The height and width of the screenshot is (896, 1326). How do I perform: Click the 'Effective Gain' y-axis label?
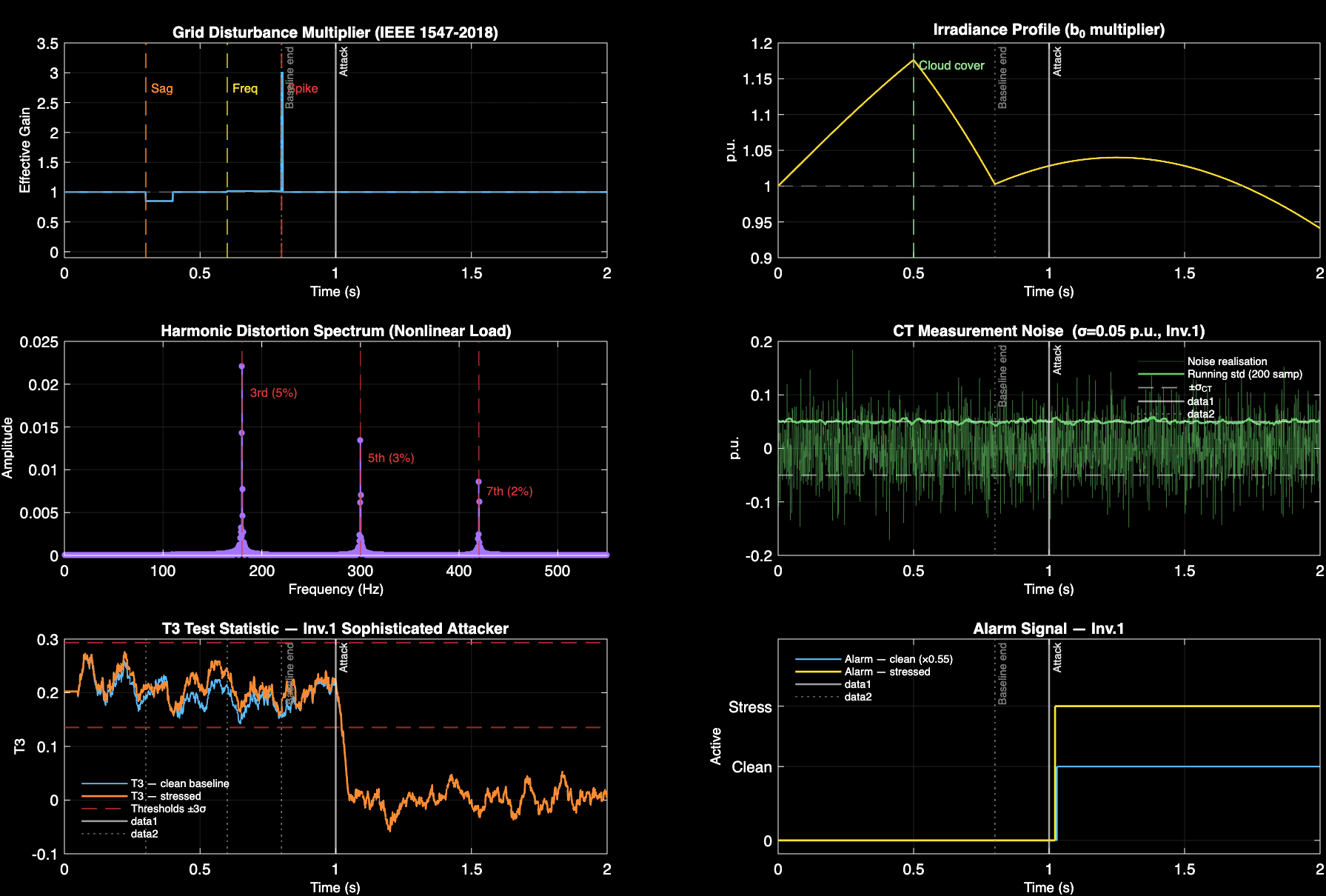pyautogui.click(x=25, y=150)
